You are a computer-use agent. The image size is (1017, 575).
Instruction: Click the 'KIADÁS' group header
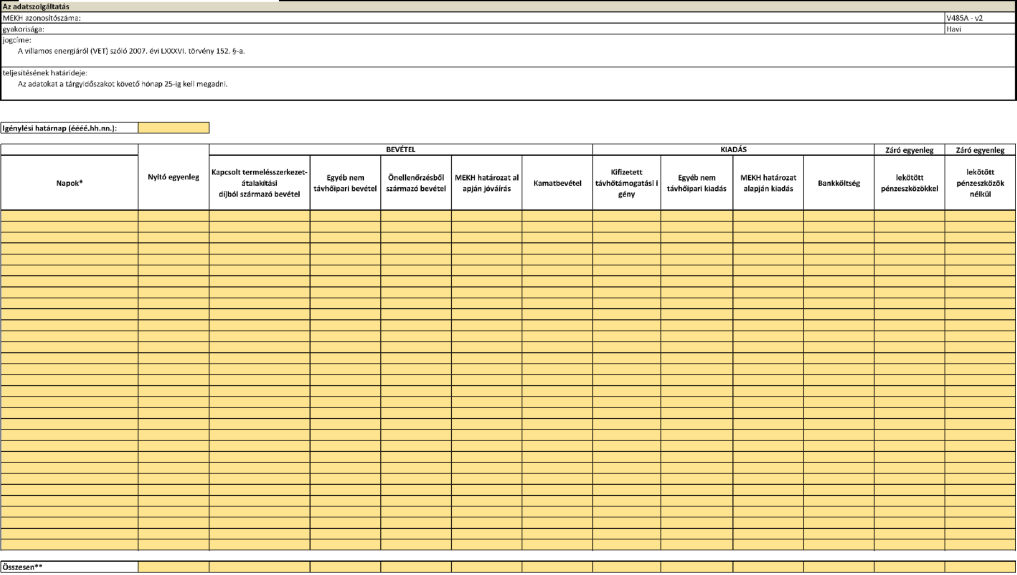(x=733, y=149)
